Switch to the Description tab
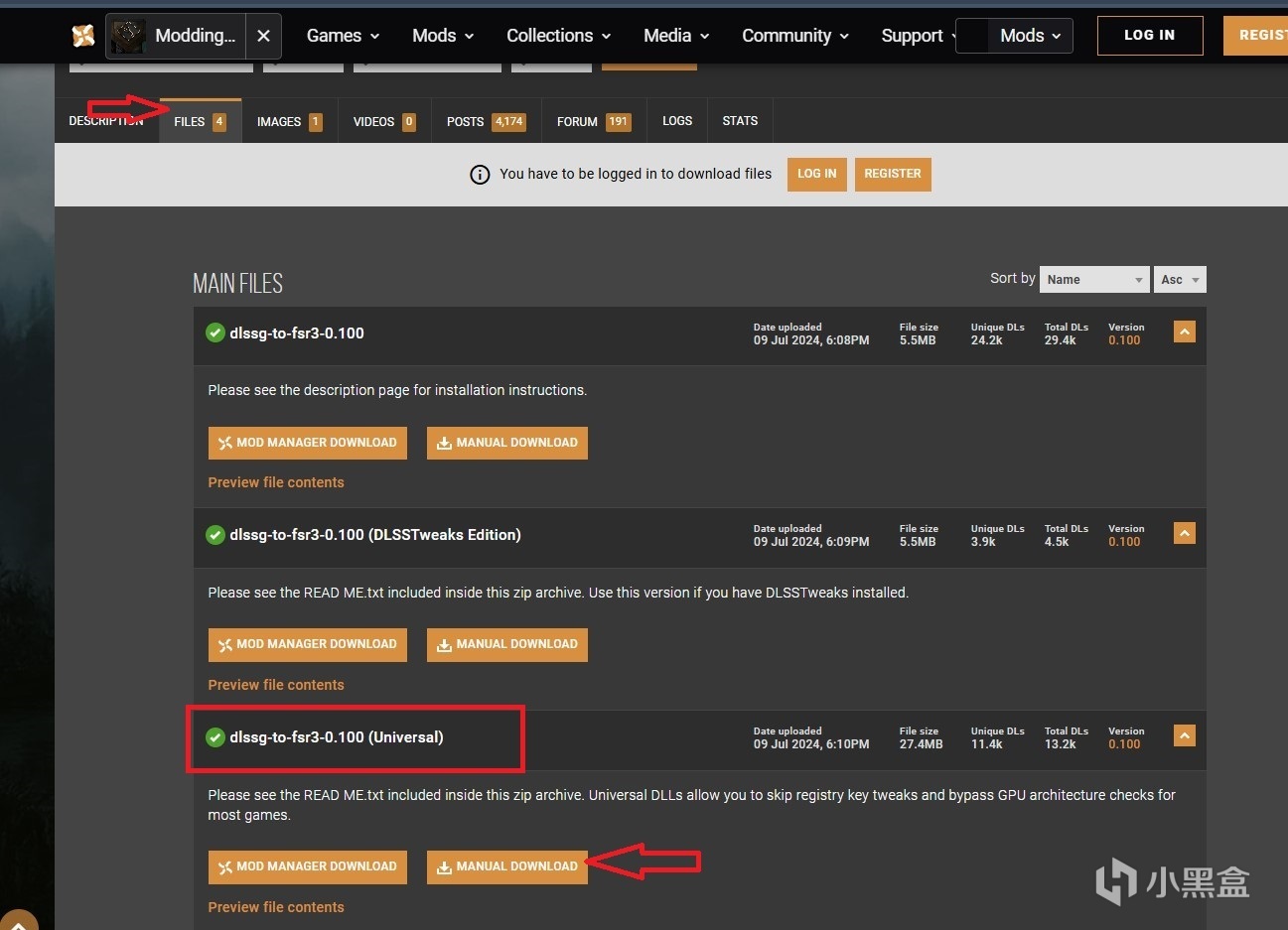1288x930 pixels. pos(106,121)
